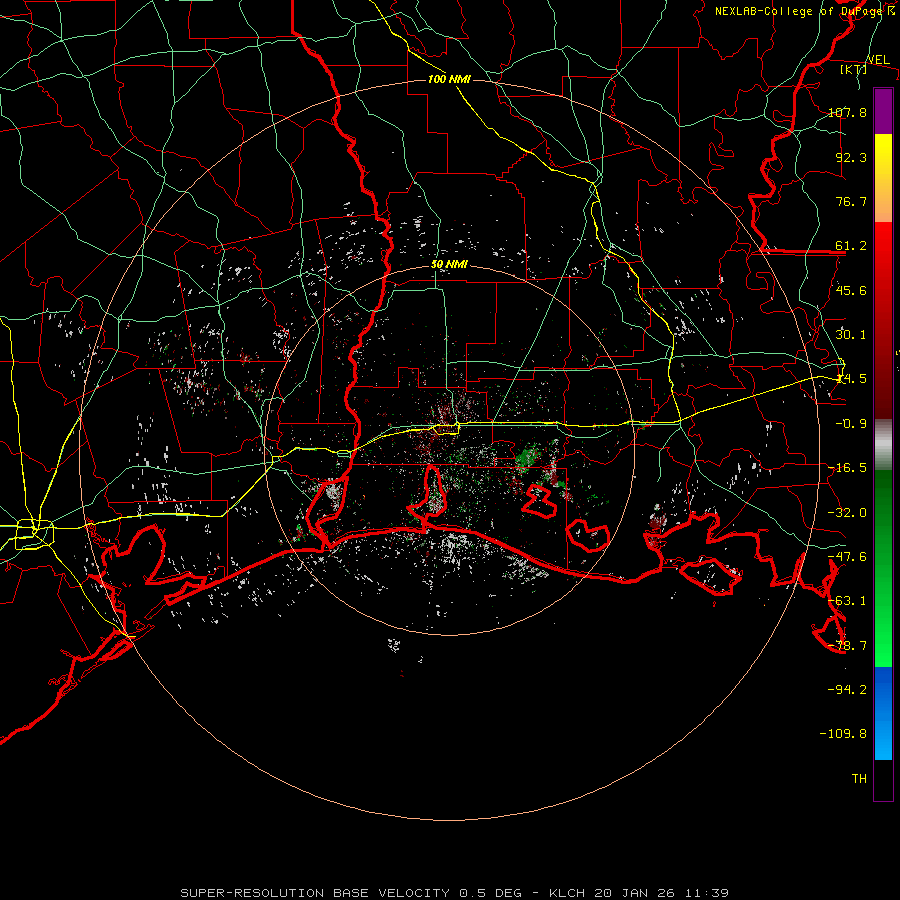Pick the purple segment of velocity color bar
Image resolution: width=900 pixels, height=900 pixels.
(x=883, y=111)
